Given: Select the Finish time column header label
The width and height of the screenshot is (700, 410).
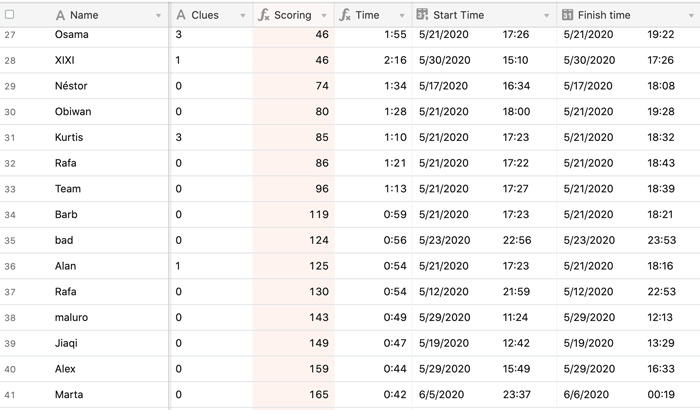Looking at the screenshot, I should [604, 15].
